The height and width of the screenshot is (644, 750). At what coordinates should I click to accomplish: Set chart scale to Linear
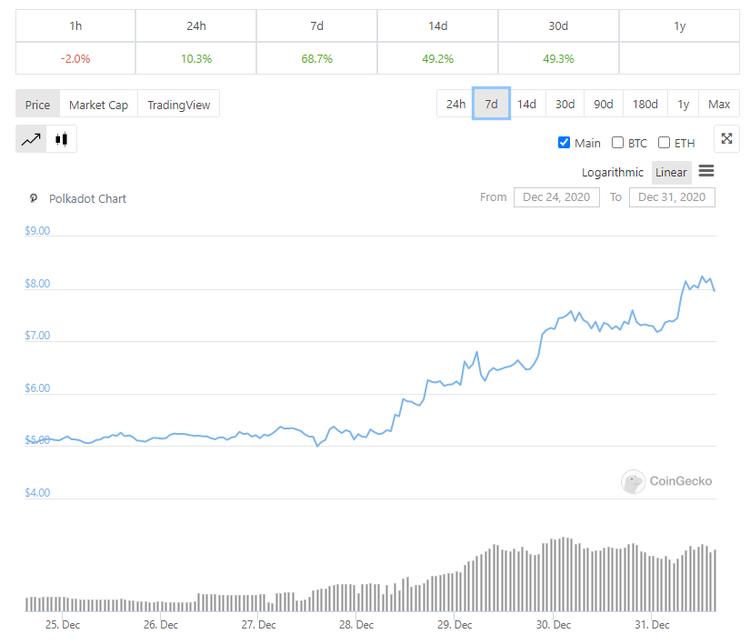pyautogui.click(x=671, y=172)
